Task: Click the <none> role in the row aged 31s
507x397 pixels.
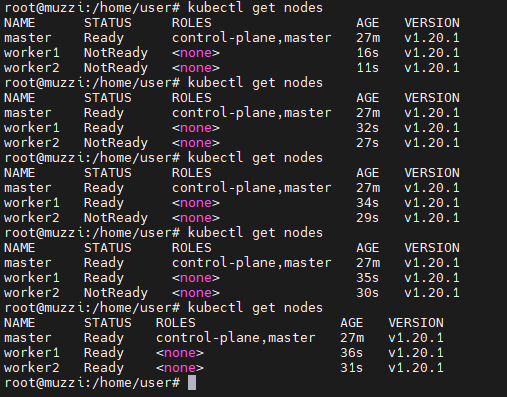Action: [180, 368]
